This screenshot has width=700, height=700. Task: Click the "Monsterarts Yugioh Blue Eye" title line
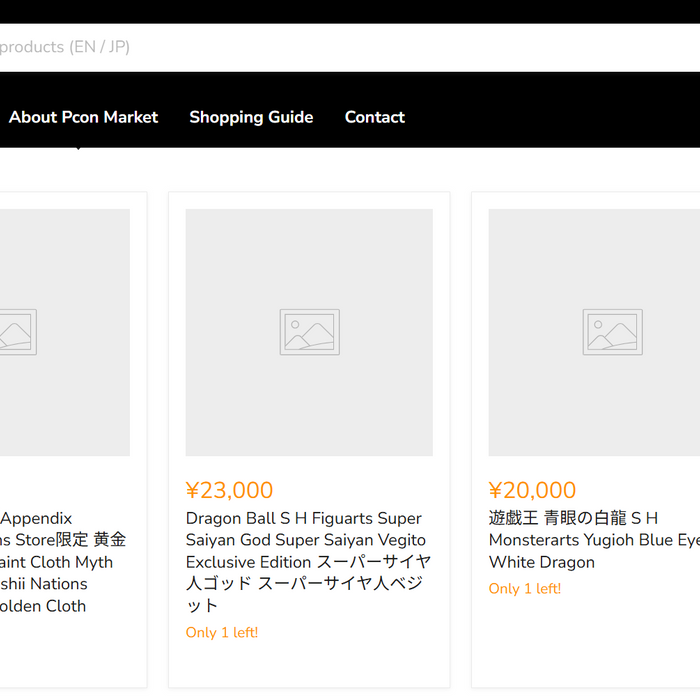click(593, 540)
